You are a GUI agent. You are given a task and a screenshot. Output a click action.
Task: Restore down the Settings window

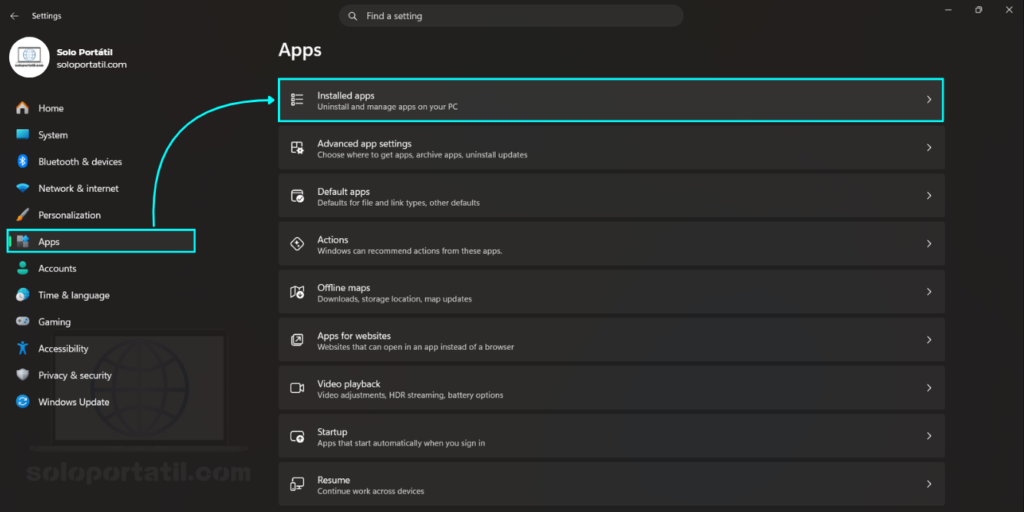tap(978, 10)
